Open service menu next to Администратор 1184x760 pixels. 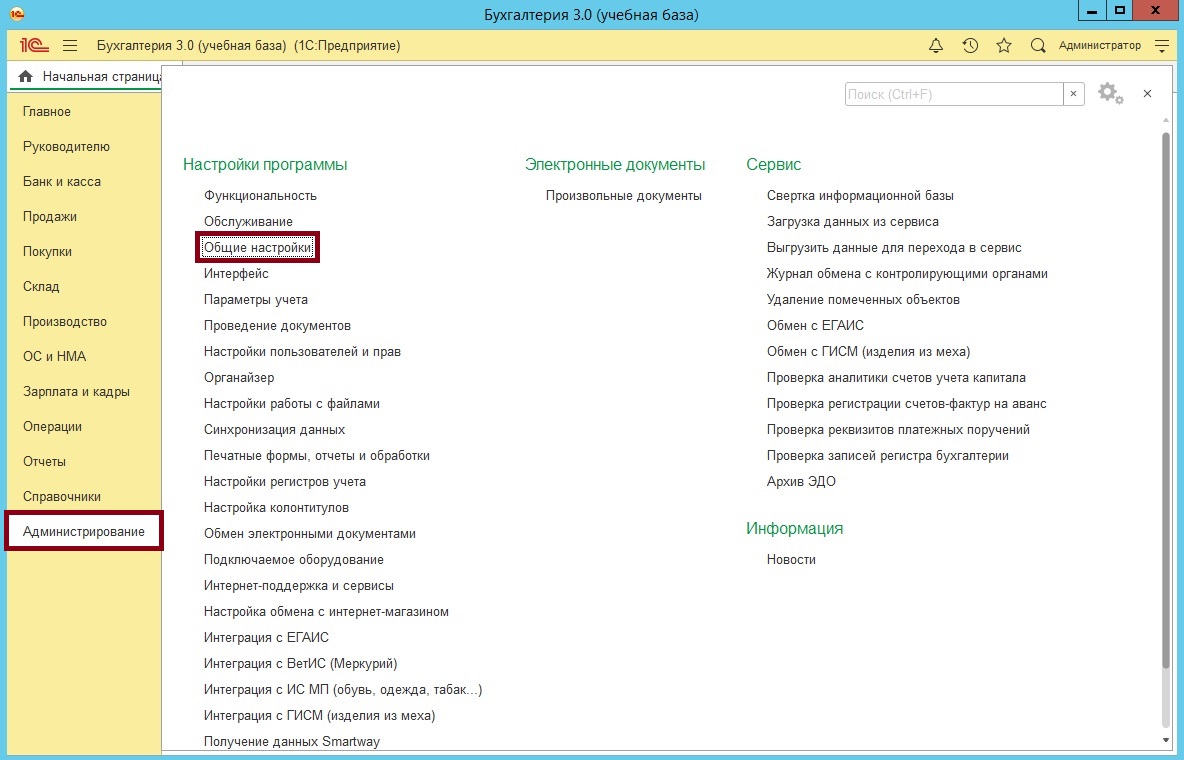1161,46
